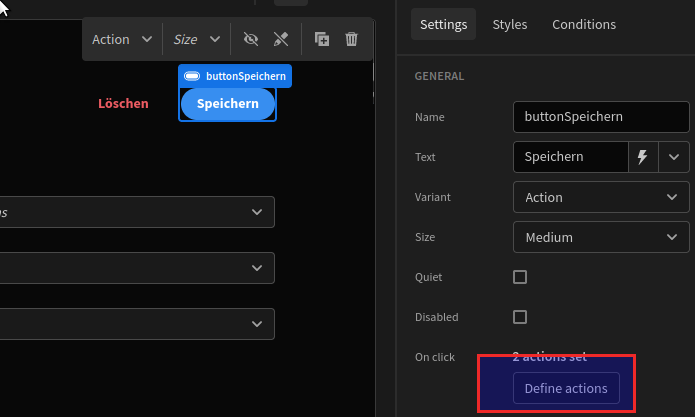Open the Size dropdown showing Medium

[600, 237]
